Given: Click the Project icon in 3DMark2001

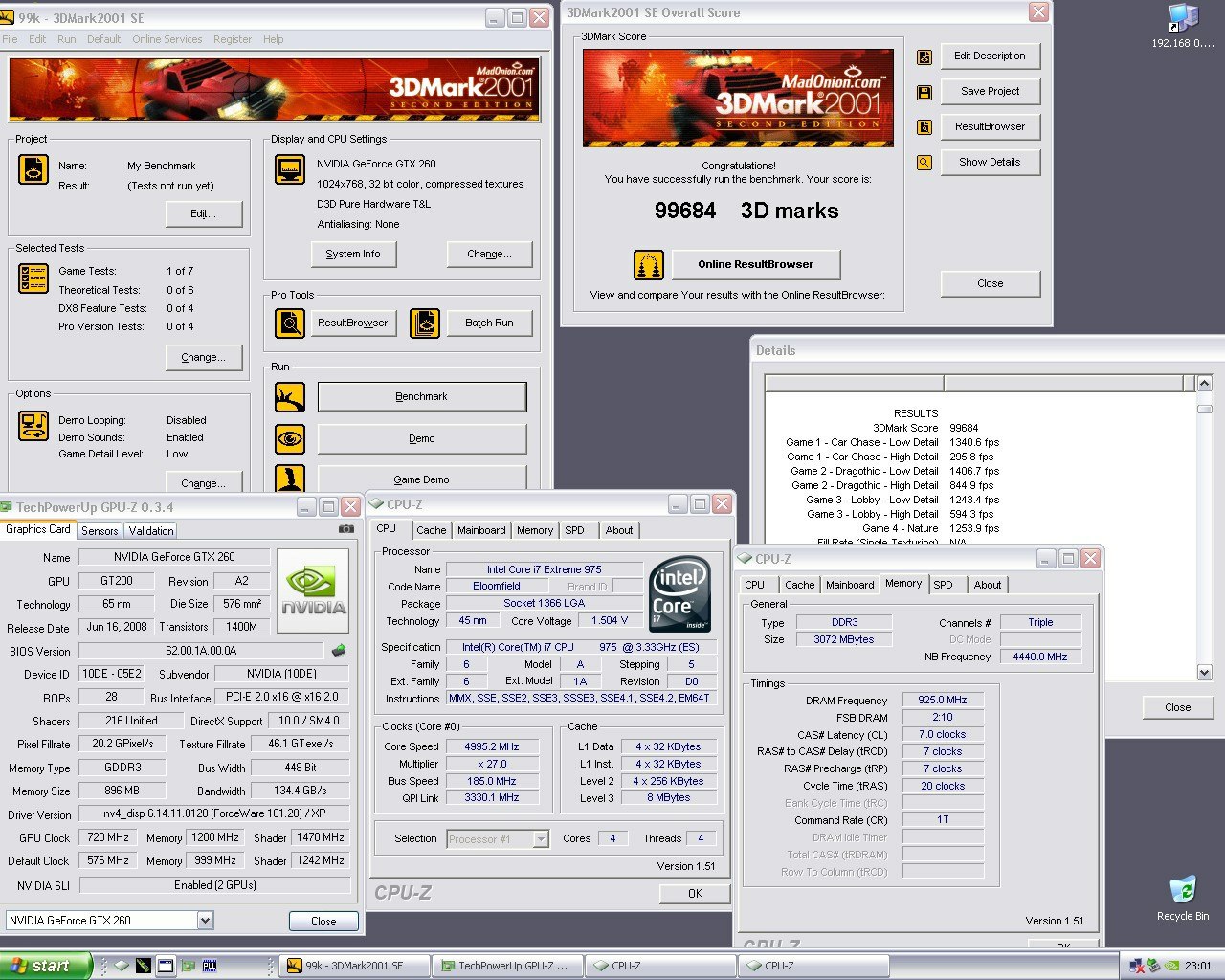Looking at the screenshot, I should (33, 169).
